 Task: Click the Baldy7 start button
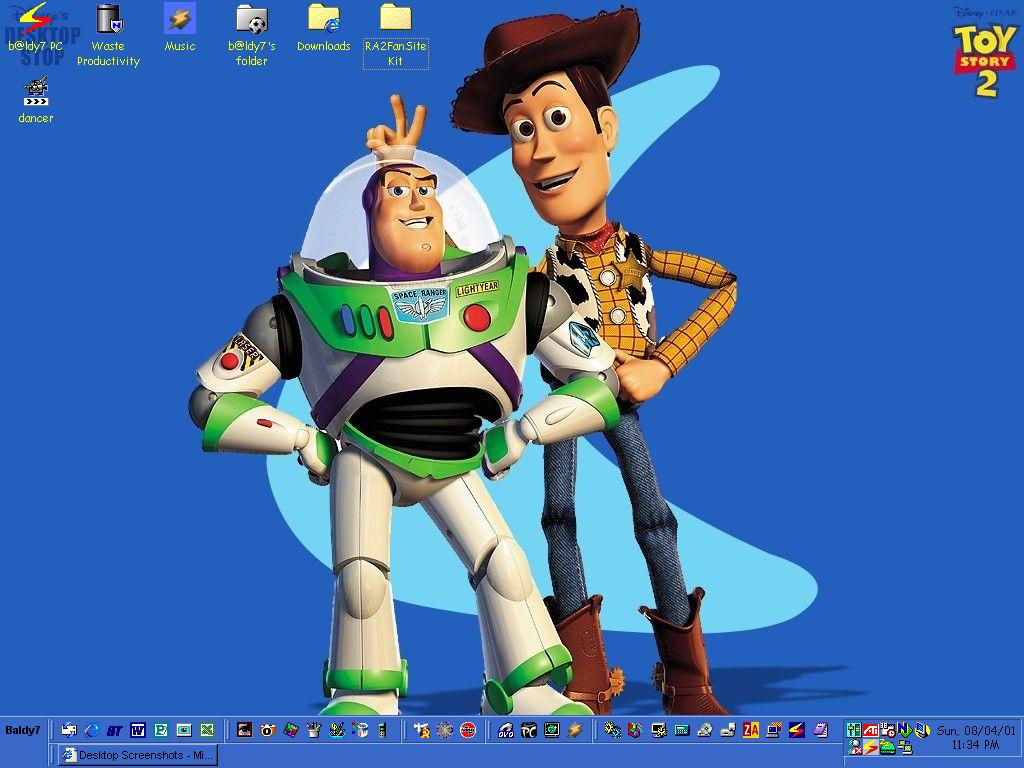coord(22,730)
